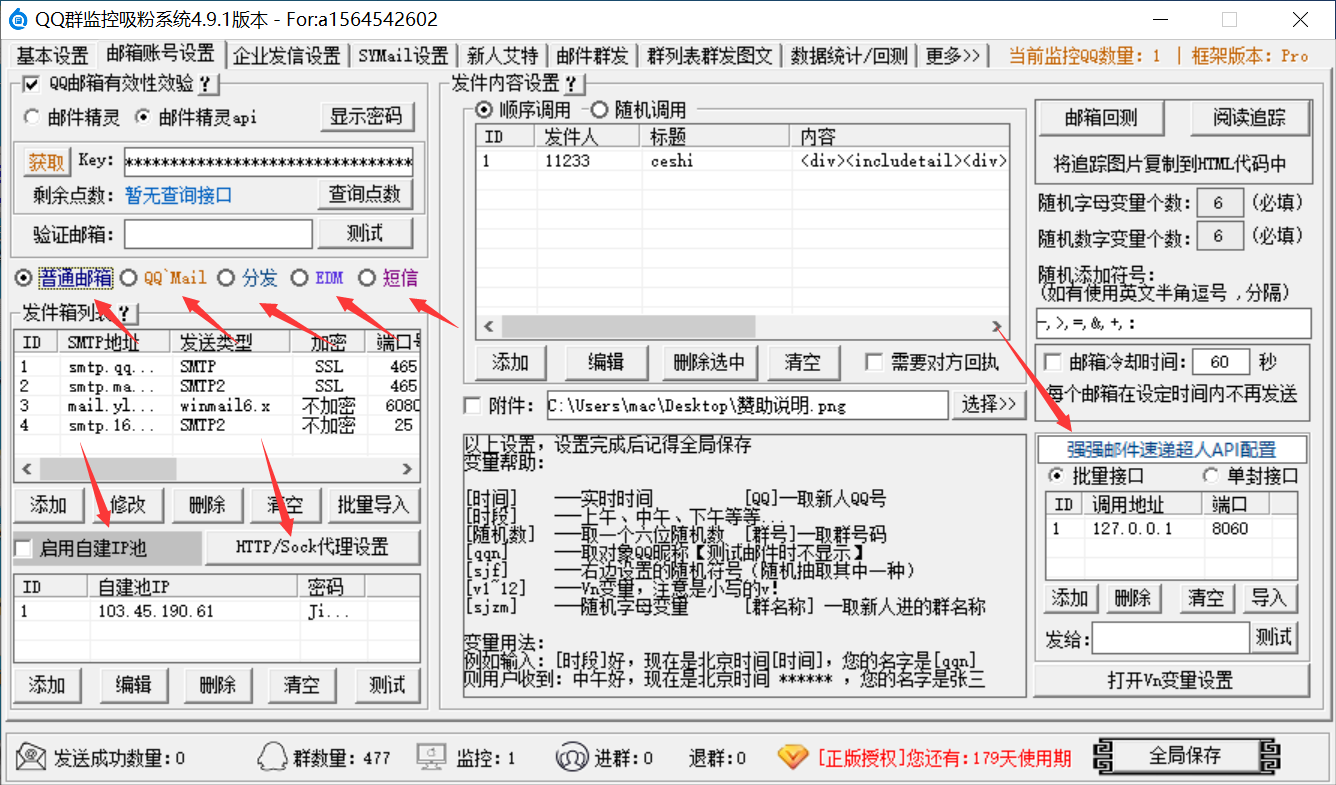Click the horizontal scrollbar of the 发件内容 table
Viewport: 1336px width, 785px height.
(741, 327)
